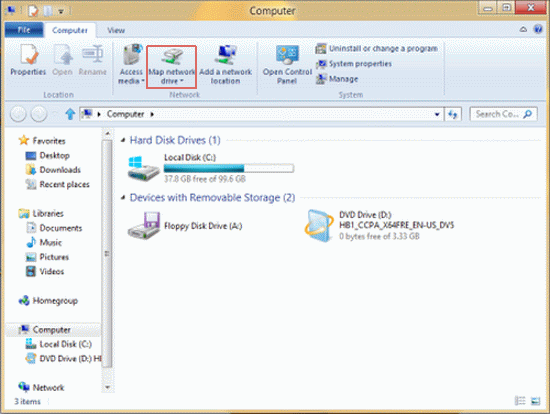Refresh the address bar location

pyautogui.click(x=453, y=114)
